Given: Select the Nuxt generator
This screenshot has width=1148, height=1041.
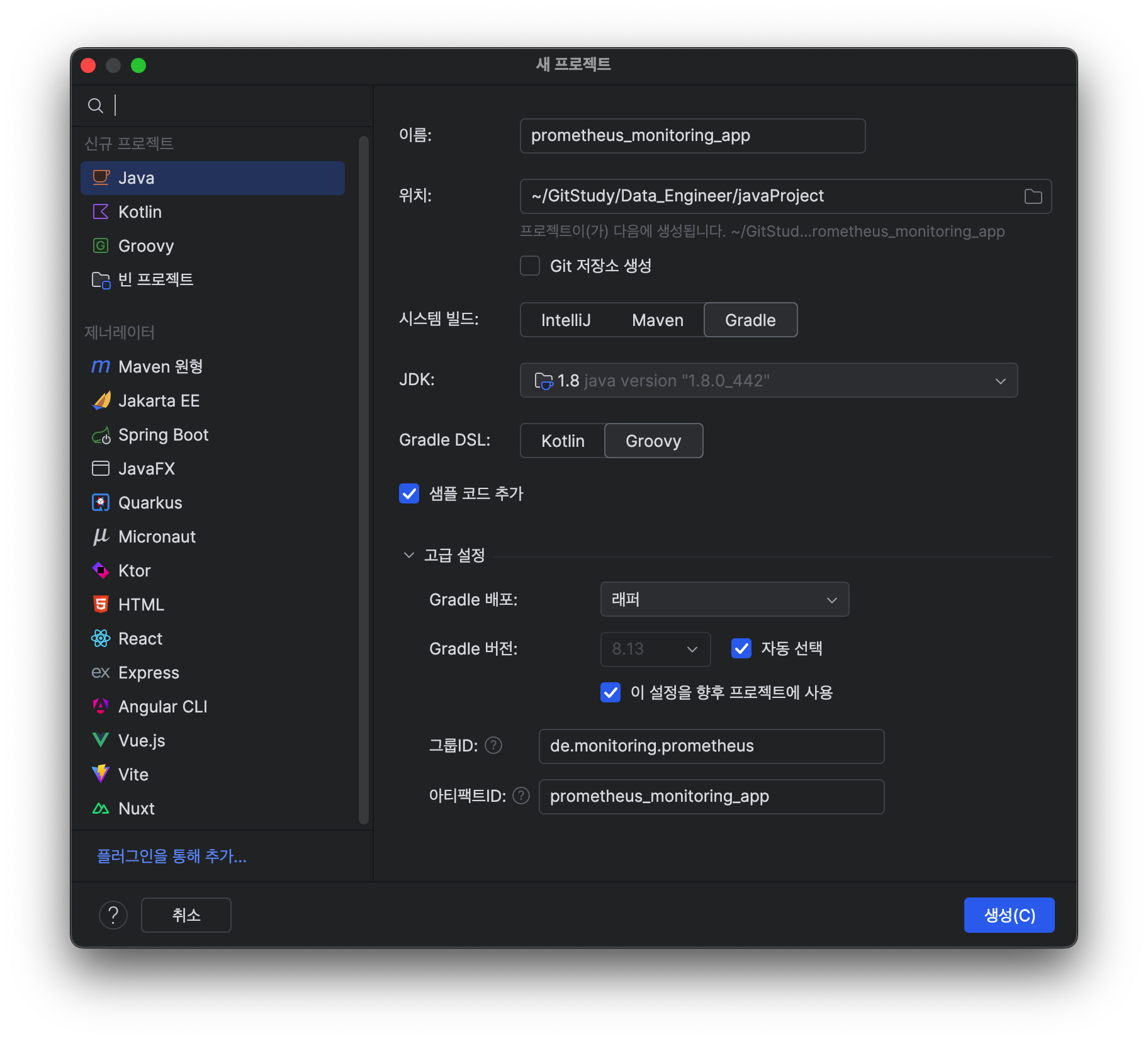Looking at the screenshot, I should click(x=213, y=809).
